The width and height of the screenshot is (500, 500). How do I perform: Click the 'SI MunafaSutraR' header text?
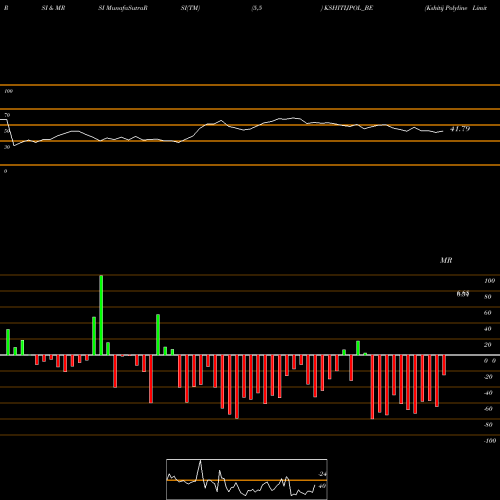tap(123, 8)
